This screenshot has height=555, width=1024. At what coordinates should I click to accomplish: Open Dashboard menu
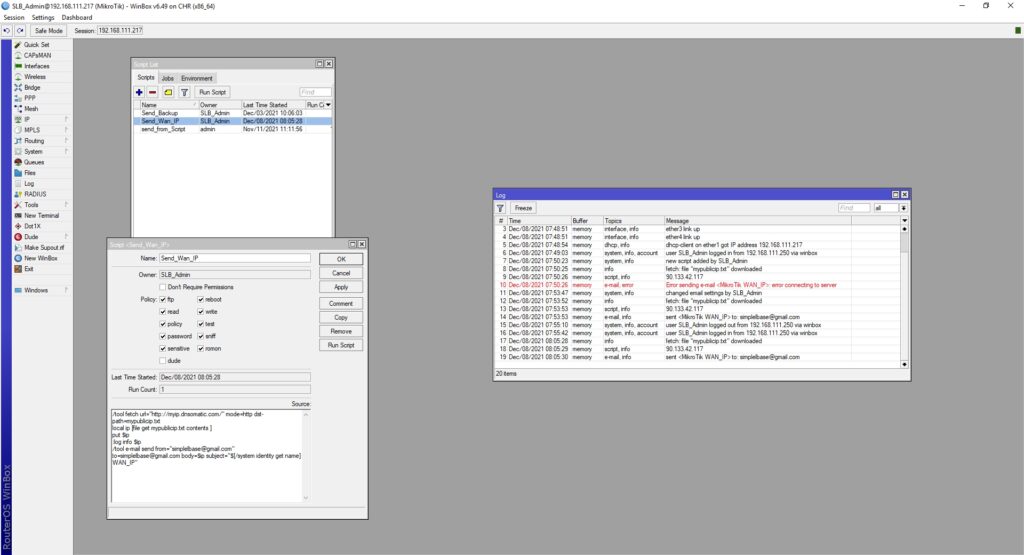[x=77, y=18]
